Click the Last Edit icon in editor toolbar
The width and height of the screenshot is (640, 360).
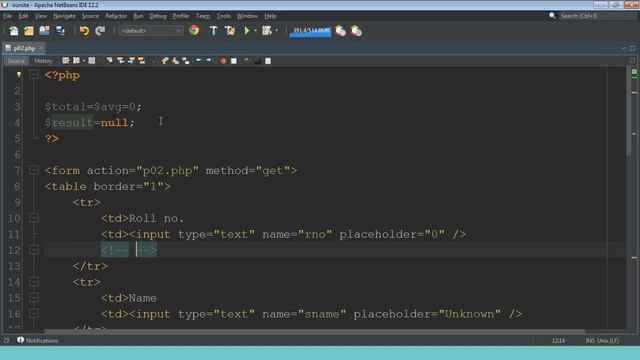point(66,61)
